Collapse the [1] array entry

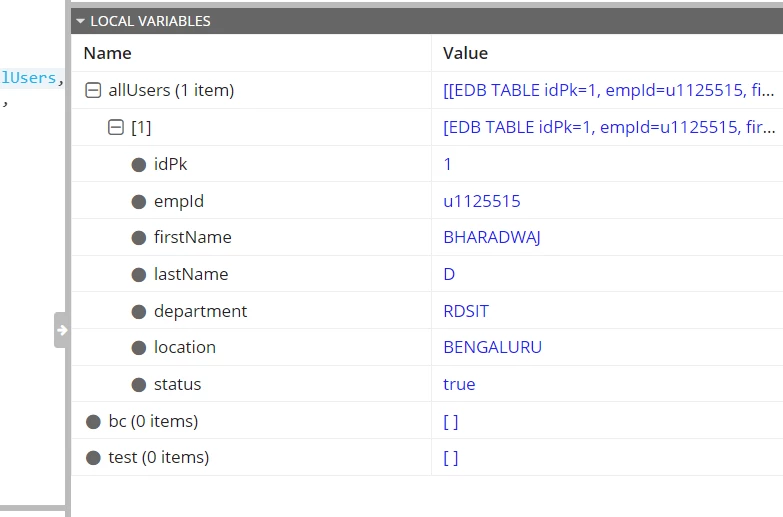coord(116,127)
